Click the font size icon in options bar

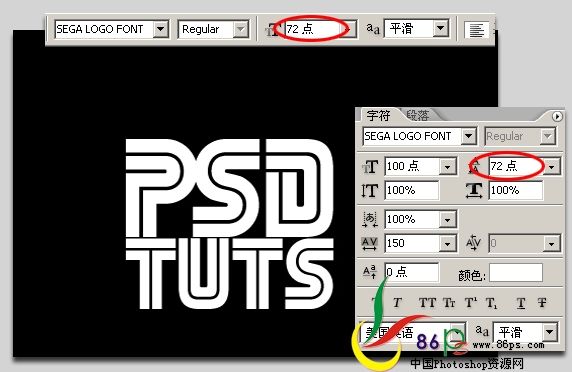click(273, 30)
